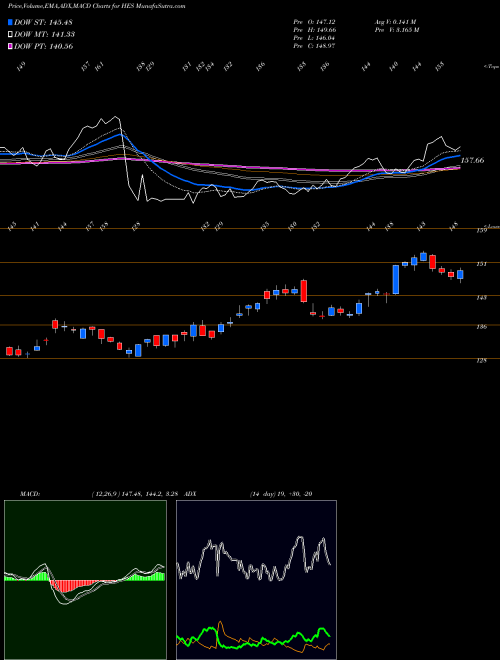Viewport: 500px width, 660px height.
Task: Click the blue DOW ST legend swatch
Action: pos(10,22)
